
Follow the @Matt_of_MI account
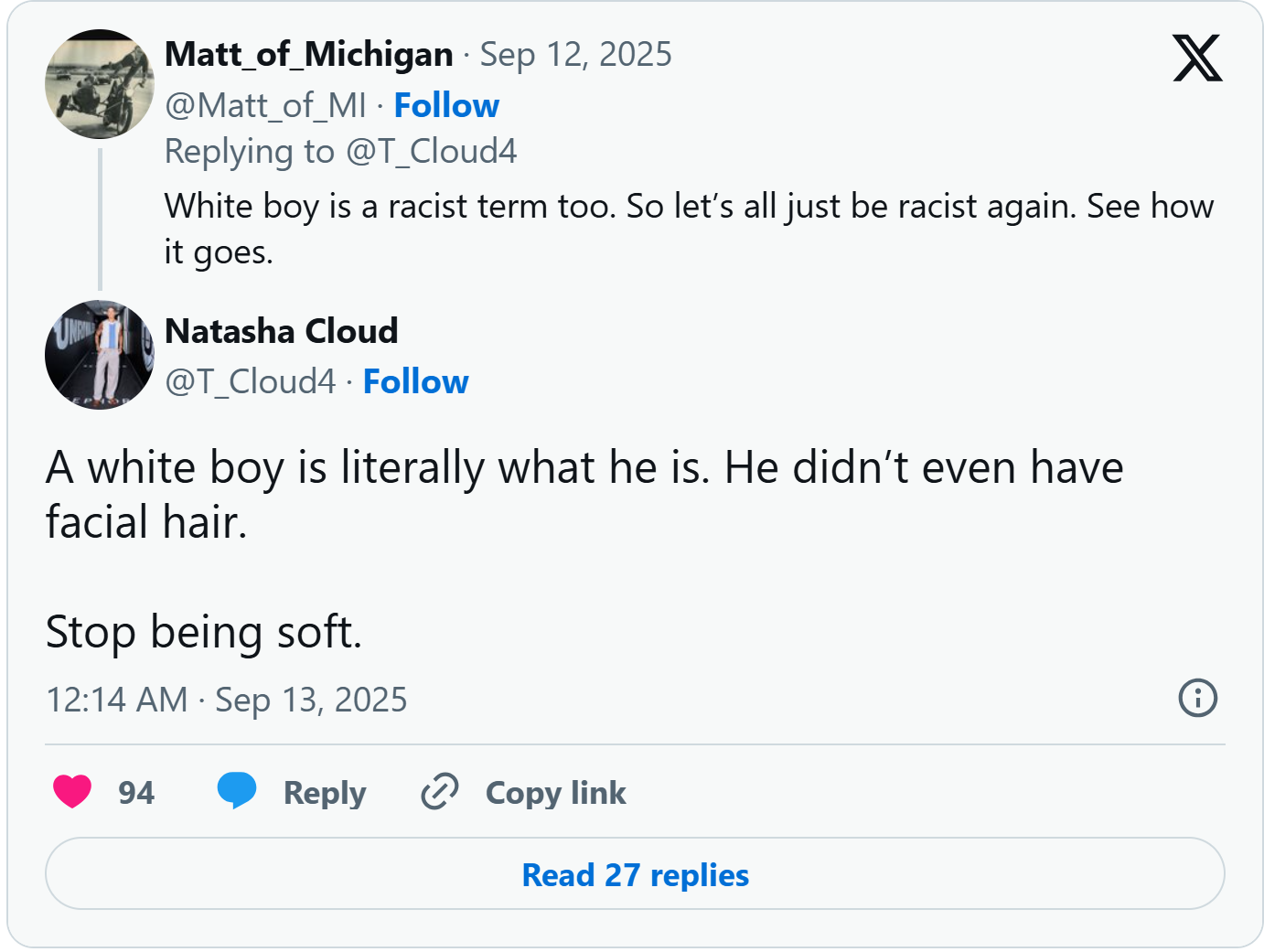click(446, 106)
